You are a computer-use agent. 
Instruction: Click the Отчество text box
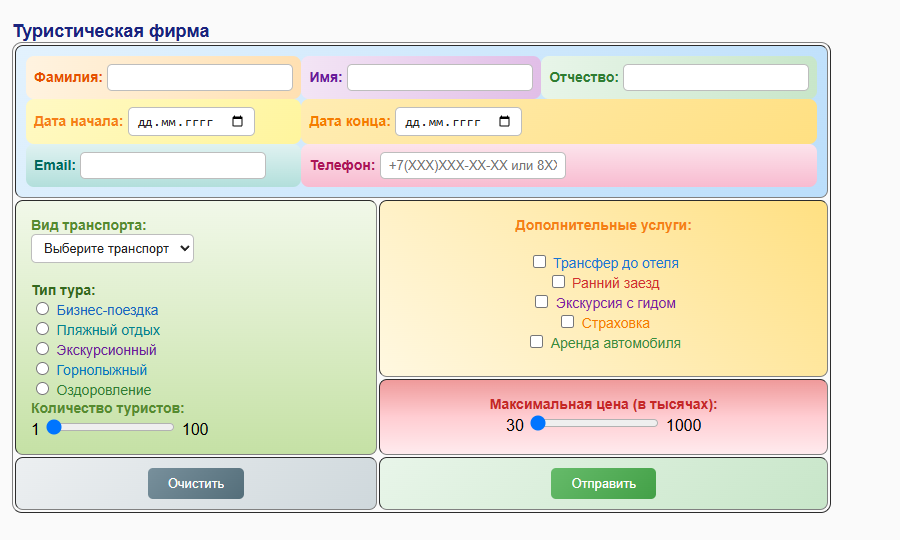coord(715,78)
